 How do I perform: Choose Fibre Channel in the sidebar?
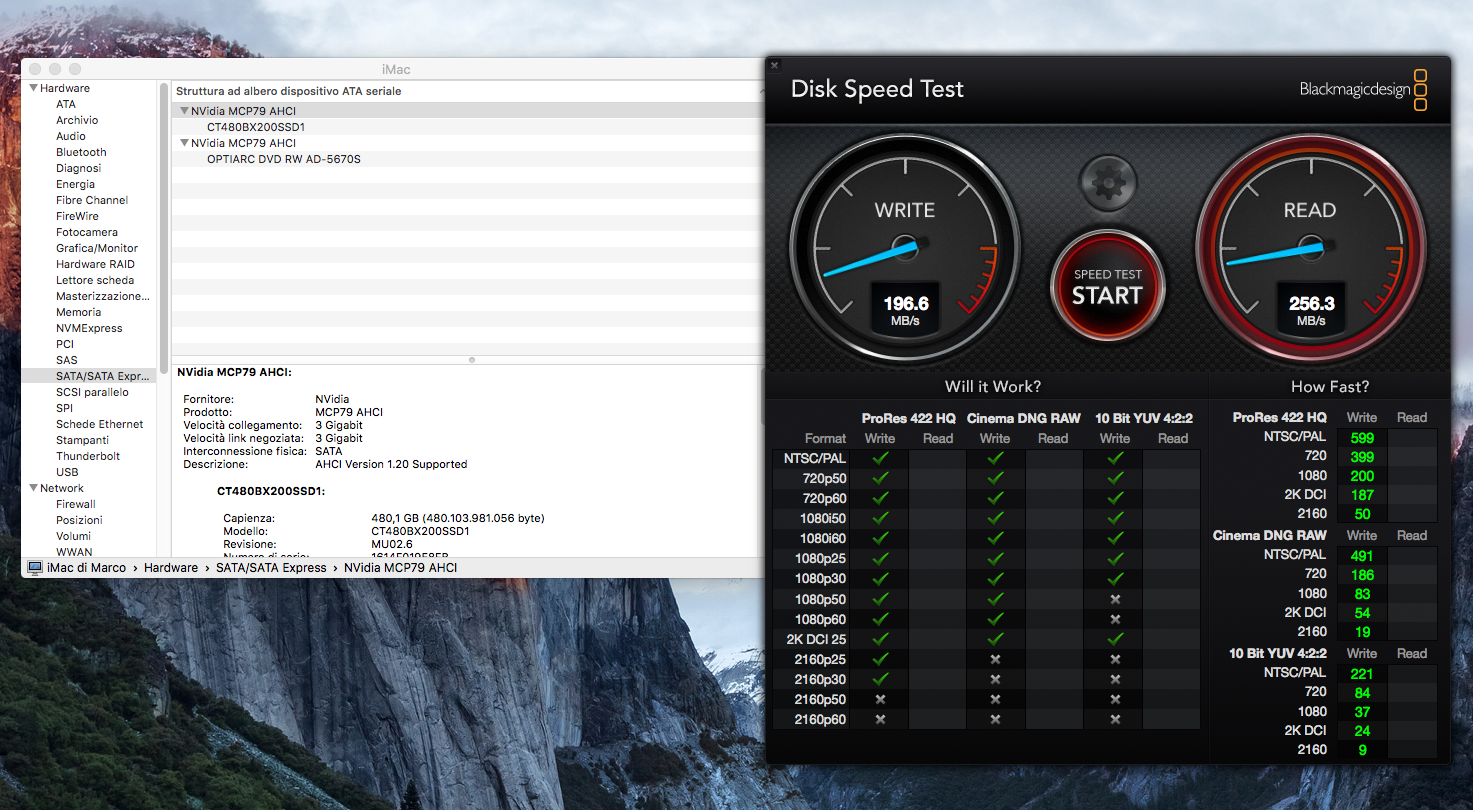click(92, 200)
